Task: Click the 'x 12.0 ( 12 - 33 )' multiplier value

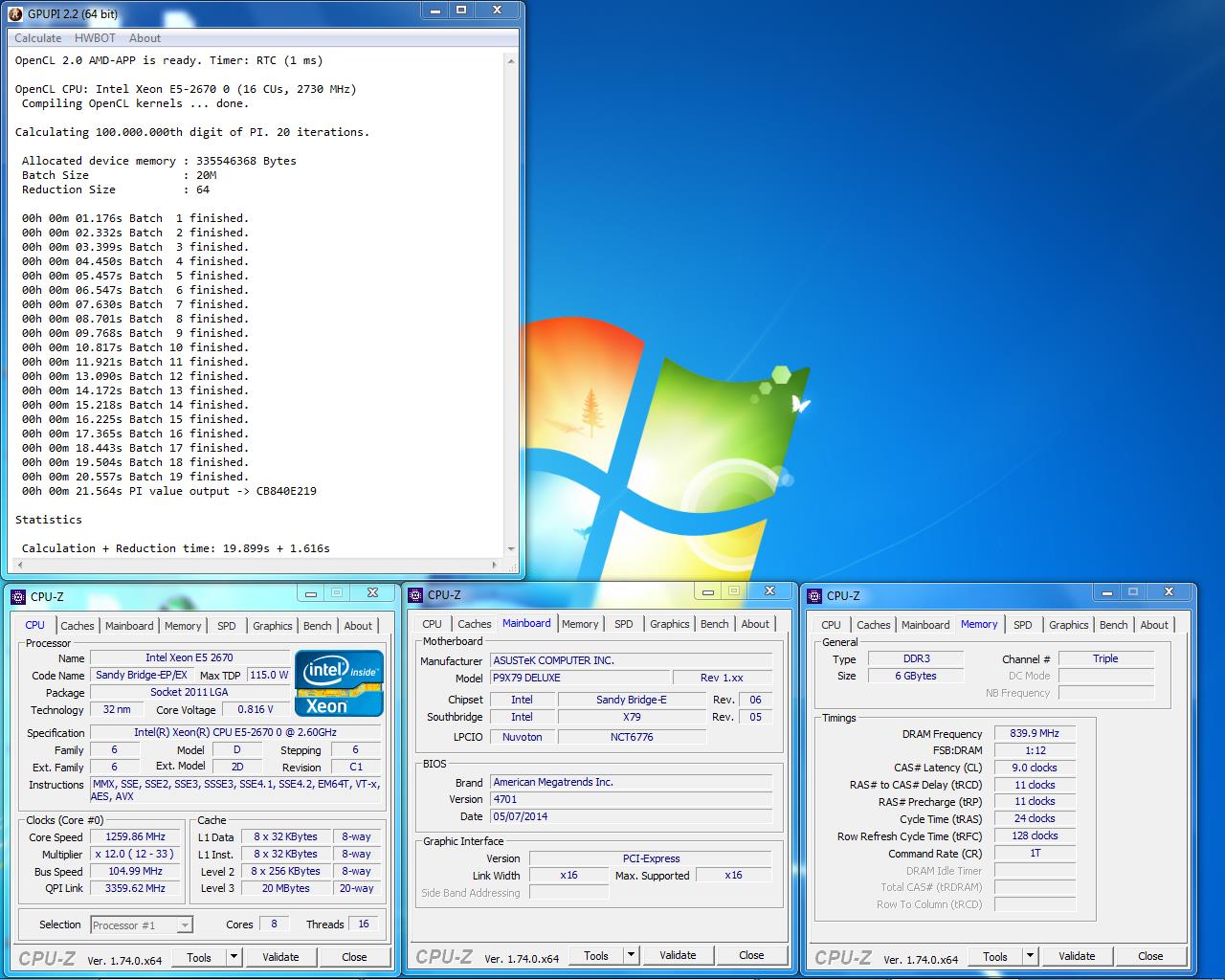Action: click(136, 855)
